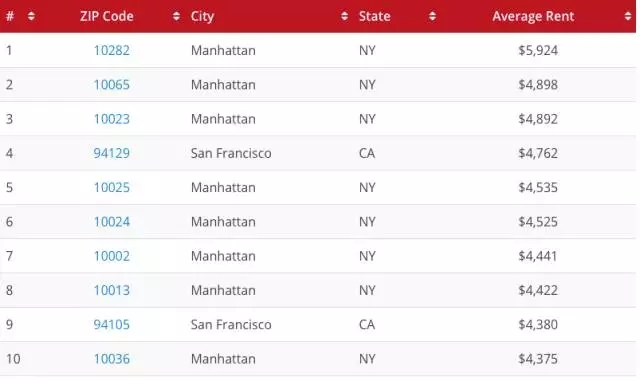Open ZIP code 10013 link
The image size is (640, 381).
coord(111,290)
